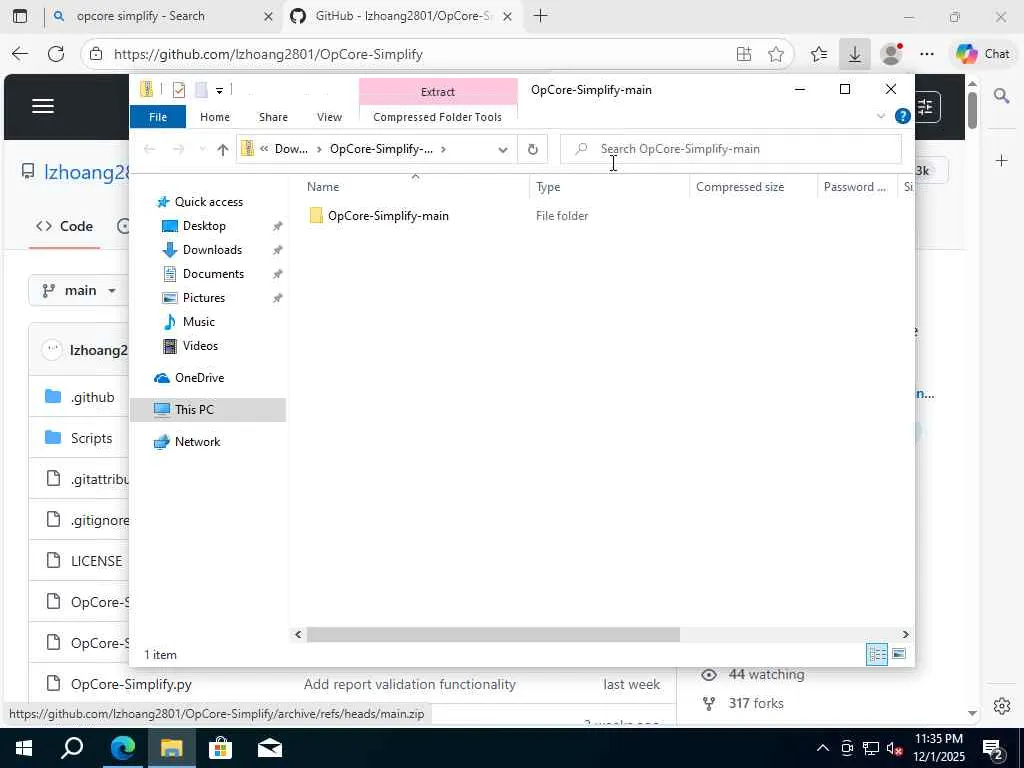Open Downloads in Quick access
This screenshot has height=768, width=1024.
212,250
